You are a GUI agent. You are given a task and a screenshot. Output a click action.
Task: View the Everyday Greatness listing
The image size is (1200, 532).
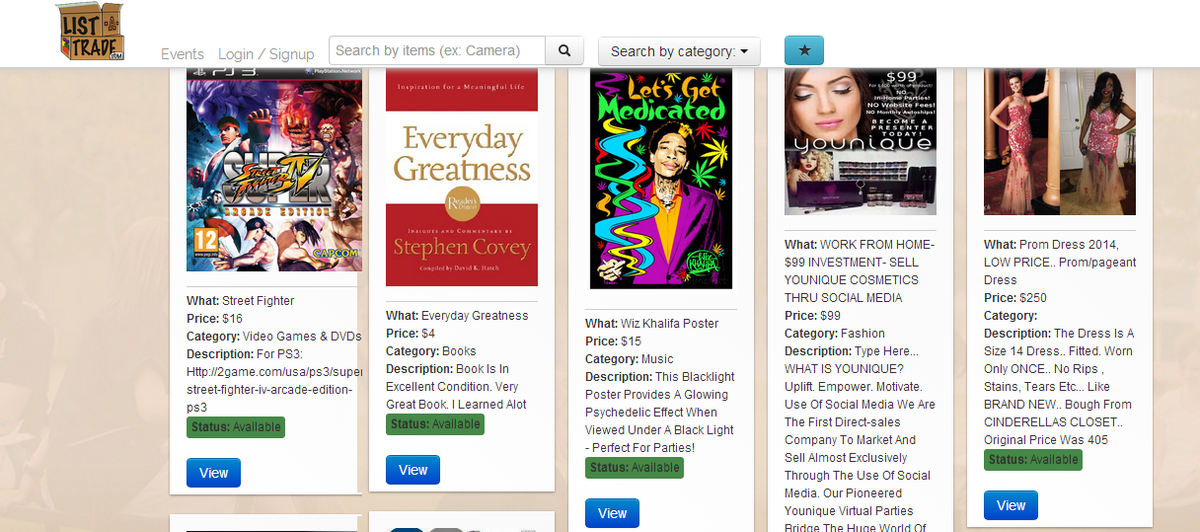point(413,470)
